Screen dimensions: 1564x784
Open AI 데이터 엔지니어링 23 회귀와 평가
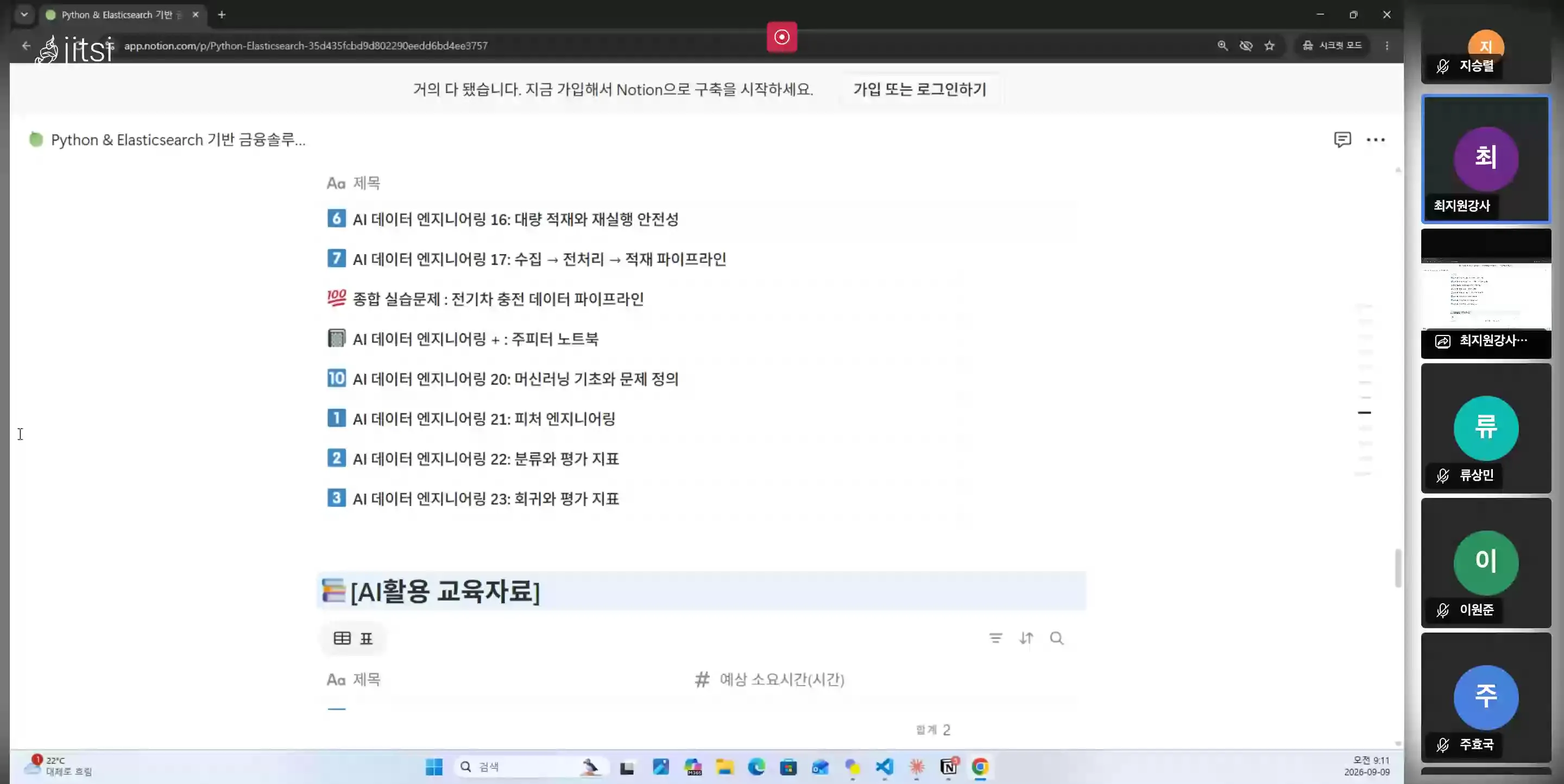[x=485, y=499]
